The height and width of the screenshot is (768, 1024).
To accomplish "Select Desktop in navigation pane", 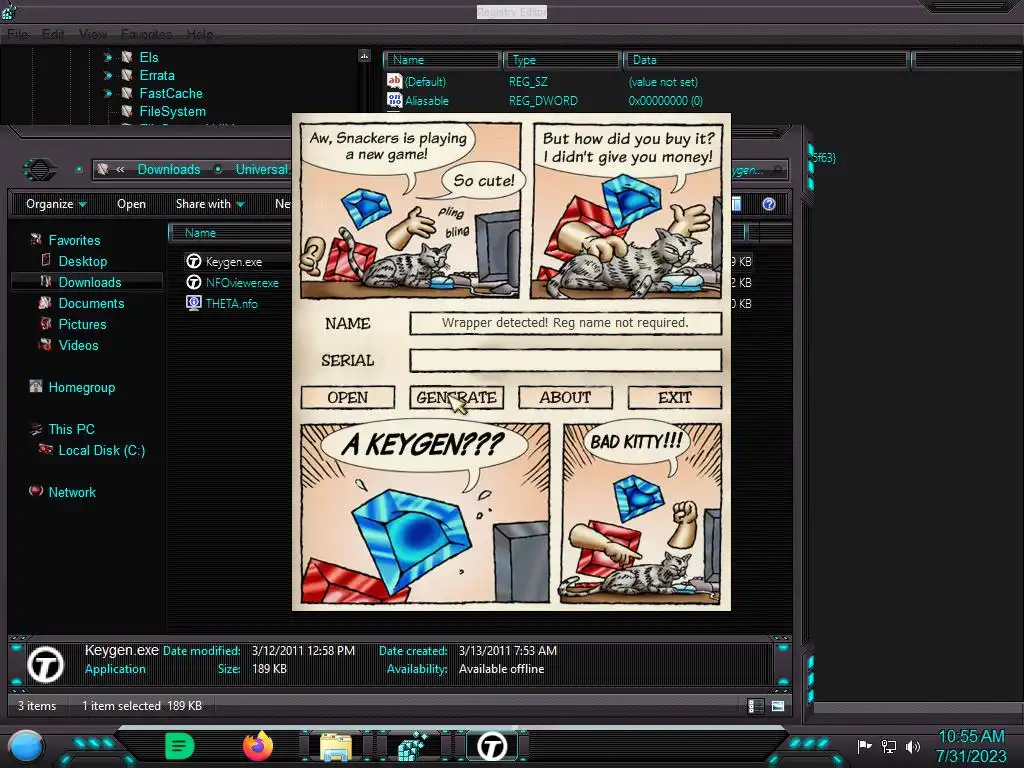I will (x=82, y=261).
